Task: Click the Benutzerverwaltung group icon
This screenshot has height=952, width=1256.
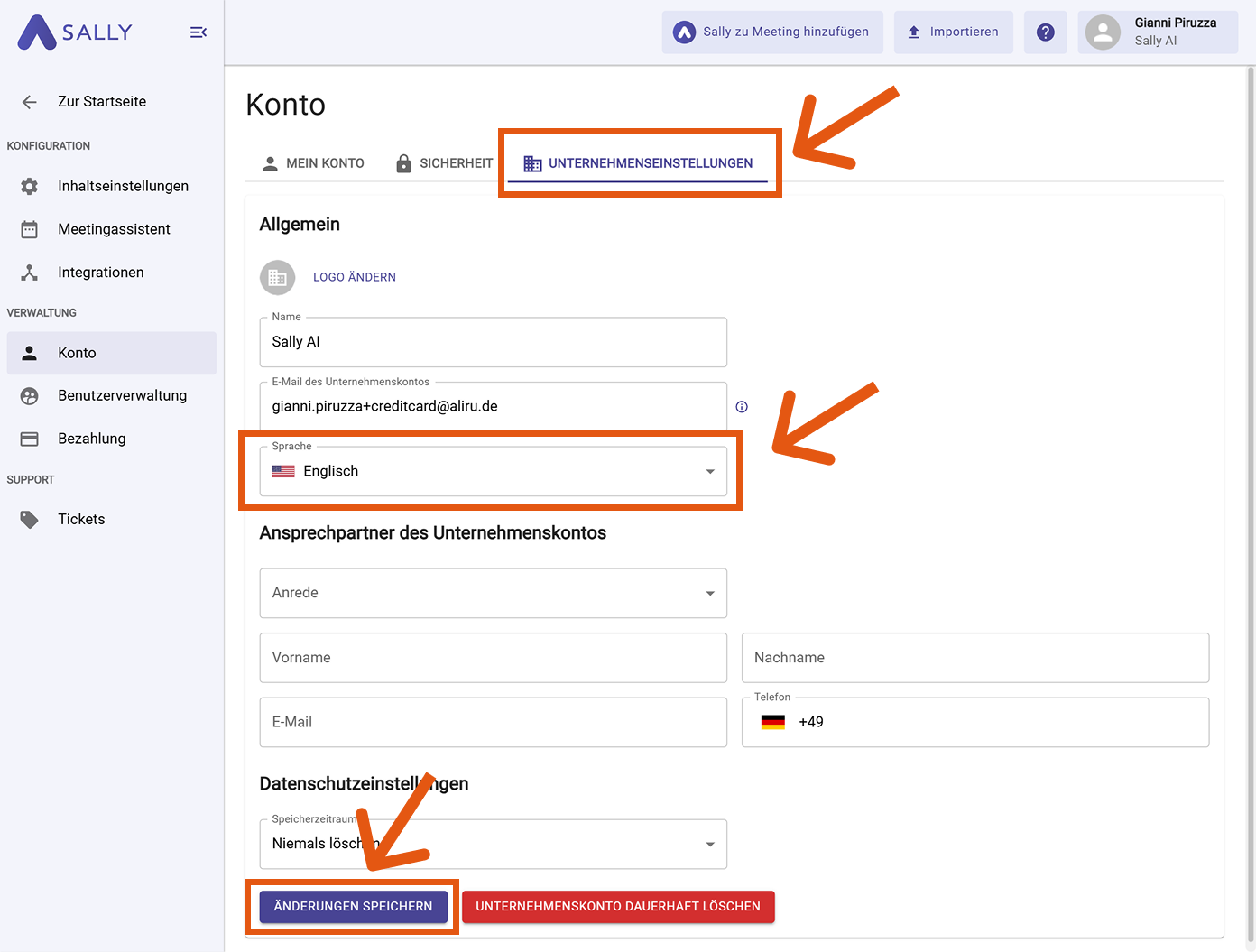Action: click(30, 395)
